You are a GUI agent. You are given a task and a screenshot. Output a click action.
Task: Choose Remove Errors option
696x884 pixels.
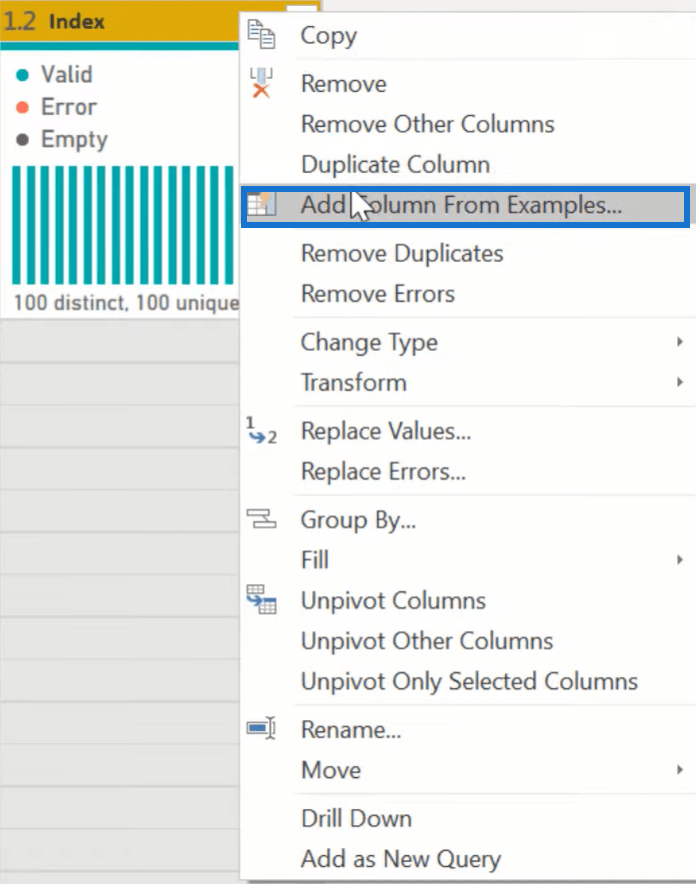[x=378, y=294]
